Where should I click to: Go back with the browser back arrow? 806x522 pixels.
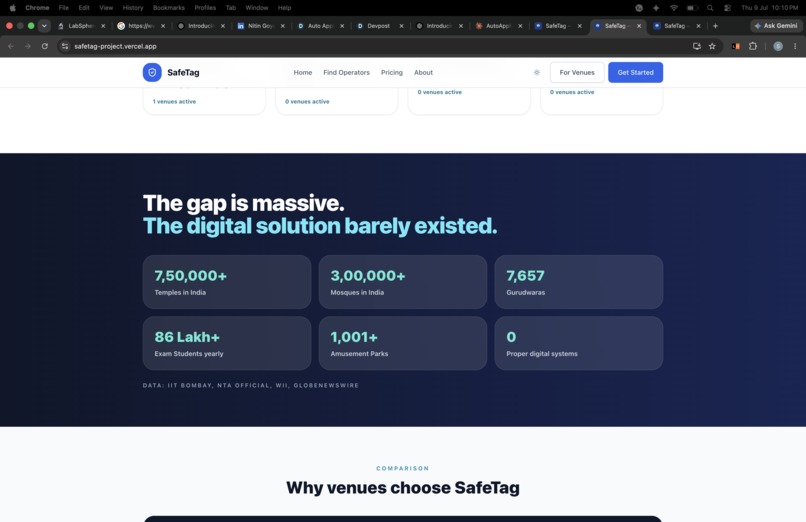tap(11, 46)
